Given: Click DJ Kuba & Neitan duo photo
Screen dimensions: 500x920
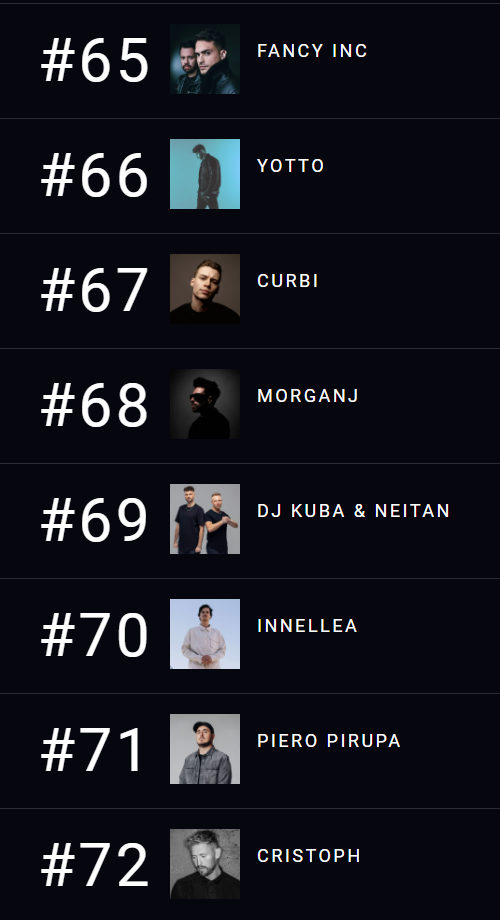Looking at the screenshot, I should pyautogui.click(x=205, y=519).
